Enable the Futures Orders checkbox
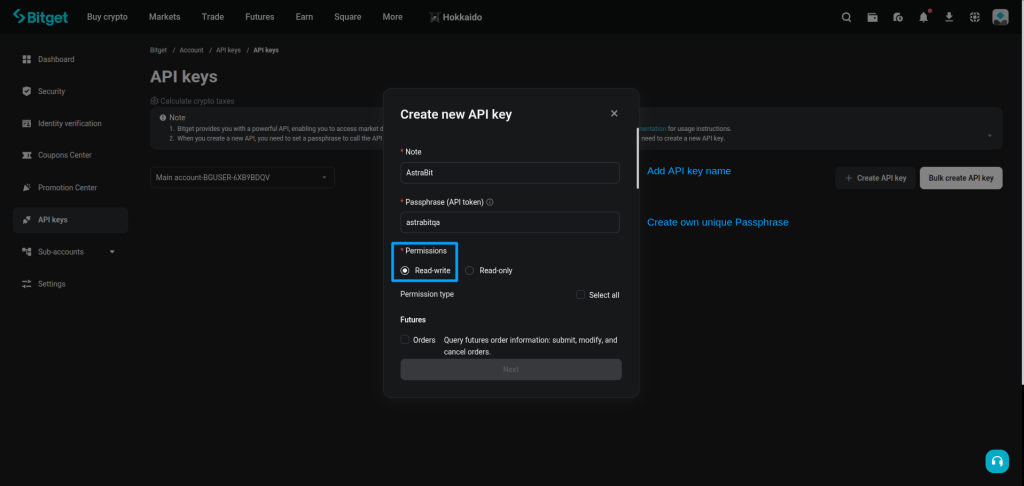This screenshot has height=486, width=1024. click(405, 340)
